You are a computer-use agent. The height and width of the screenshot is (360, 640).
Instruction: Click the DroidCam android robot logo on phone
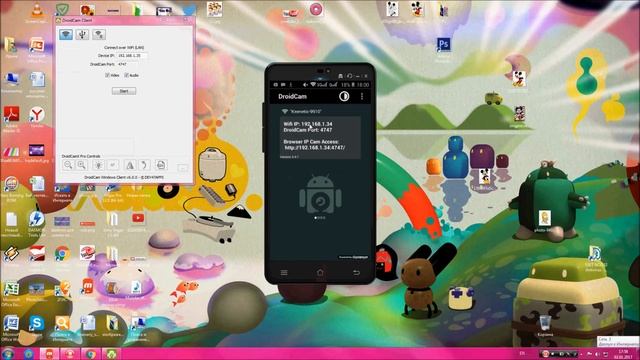click(x=320, y=194)
